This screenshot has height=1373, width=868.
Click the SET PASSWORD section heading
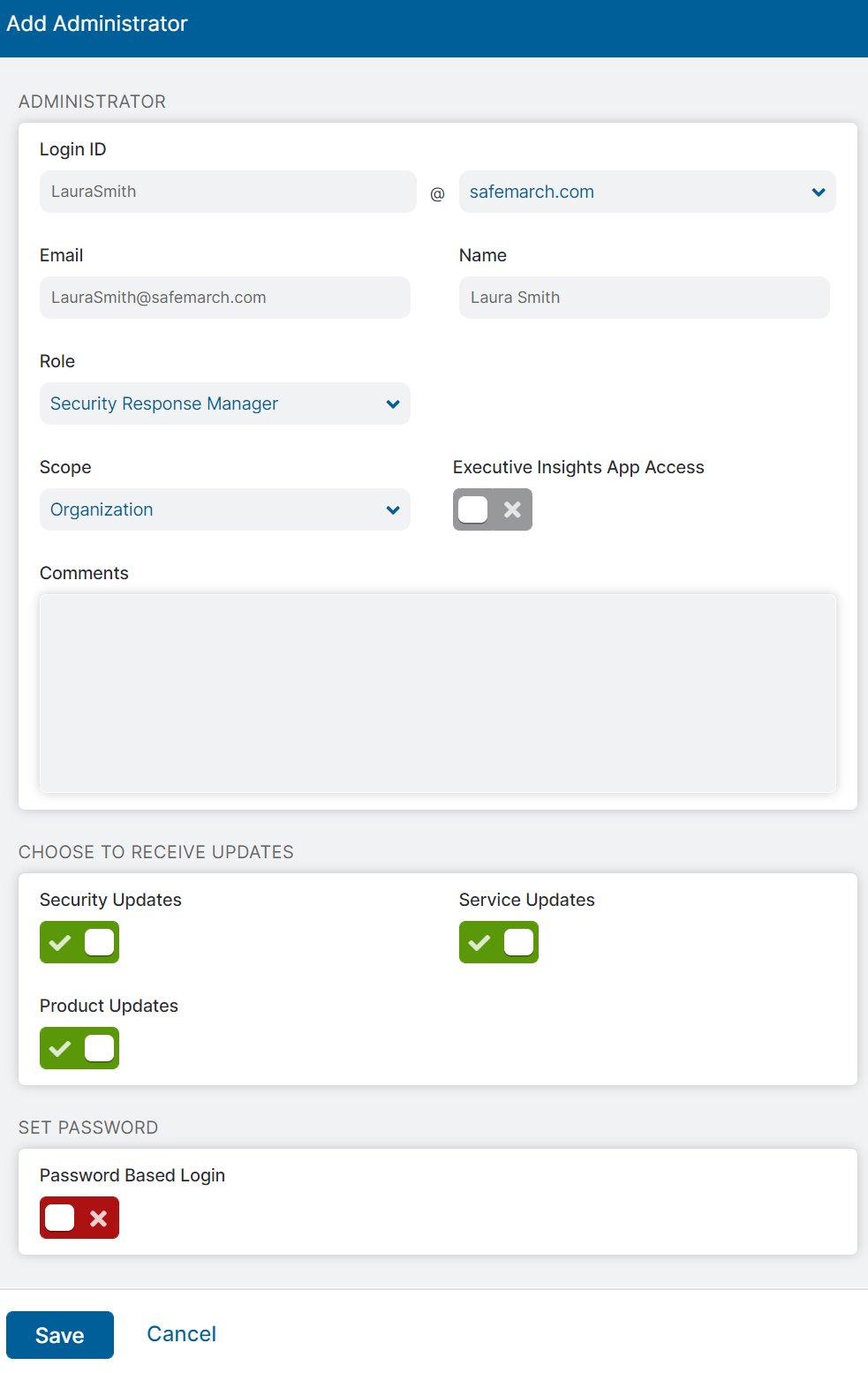88,1128
